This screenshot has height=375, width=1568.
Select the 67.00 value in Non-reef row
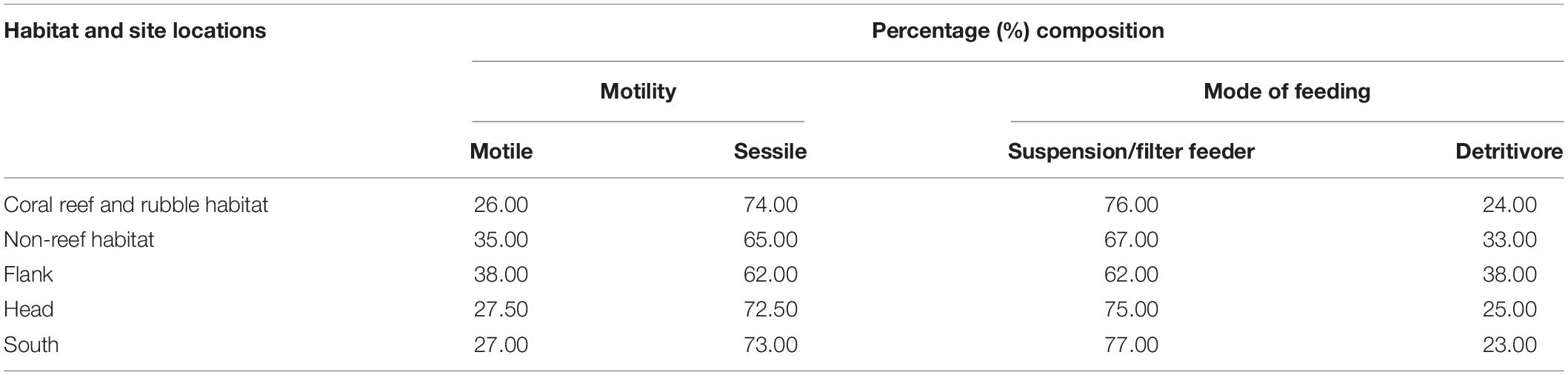pyautogui.click(x=1131, y=239)
